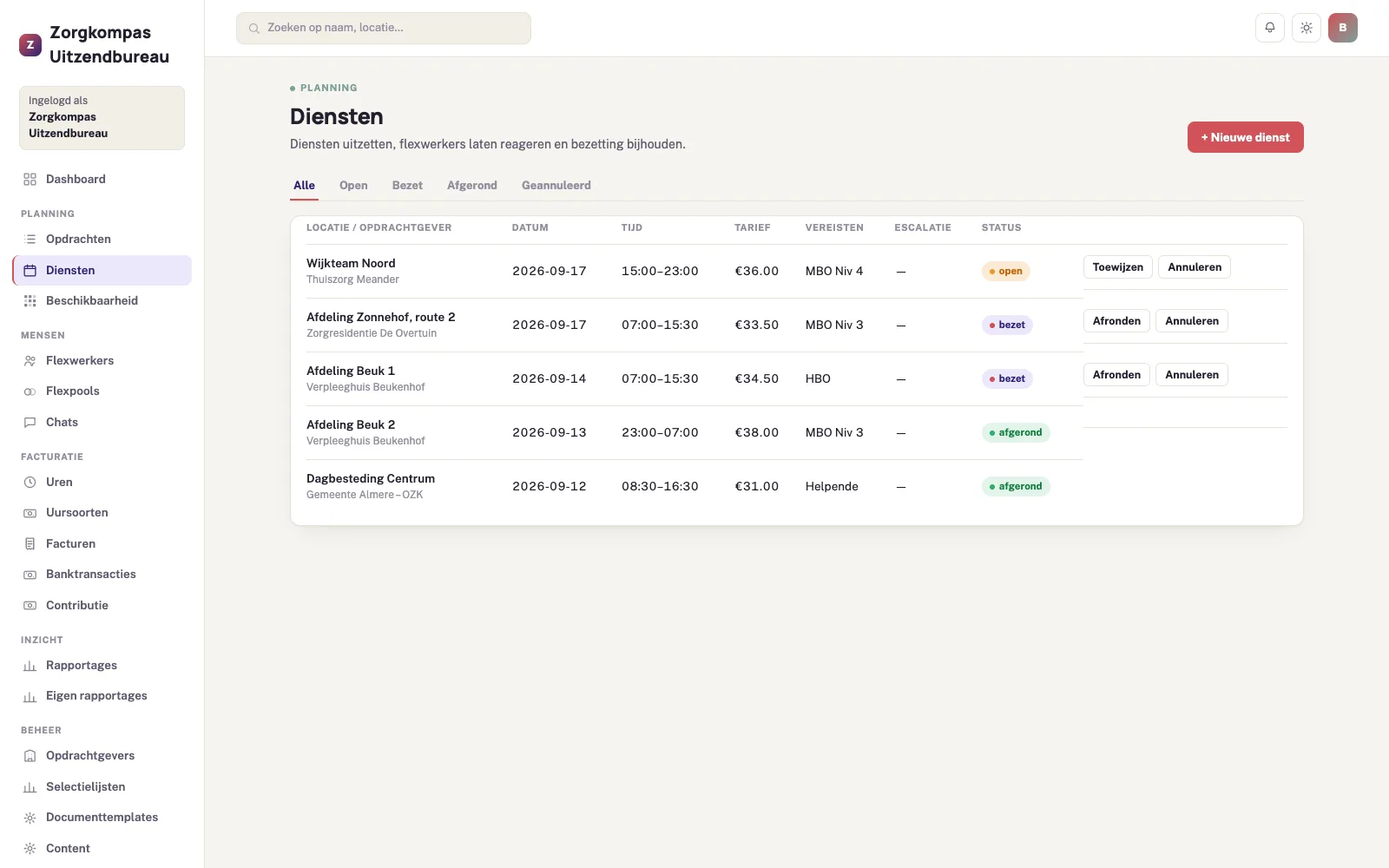Toggle the light/dark theme sun icon
Viewport: 1389px width, 868px height.
pos(1307,28)
